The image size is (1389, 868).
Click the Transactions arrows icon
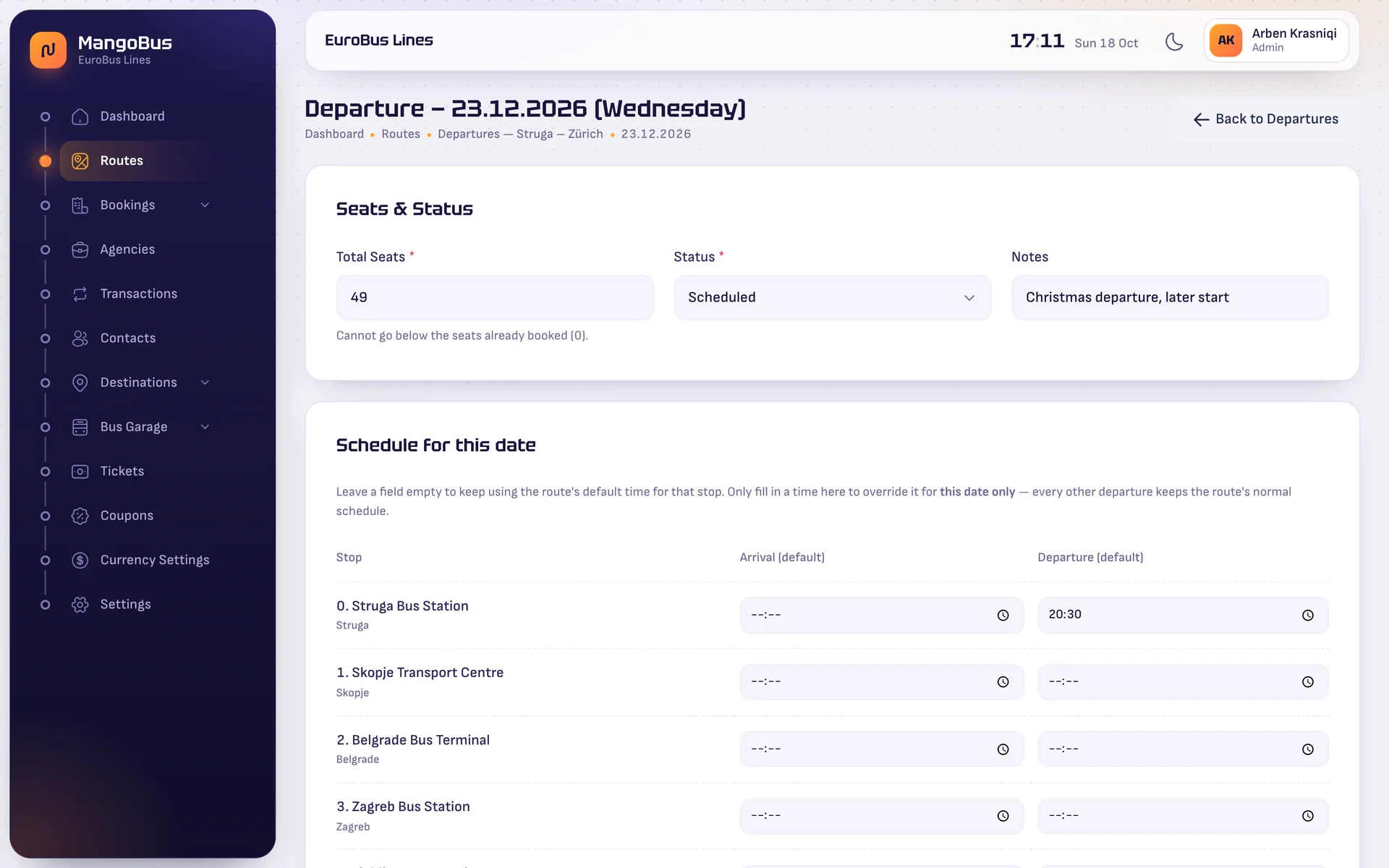80,294
